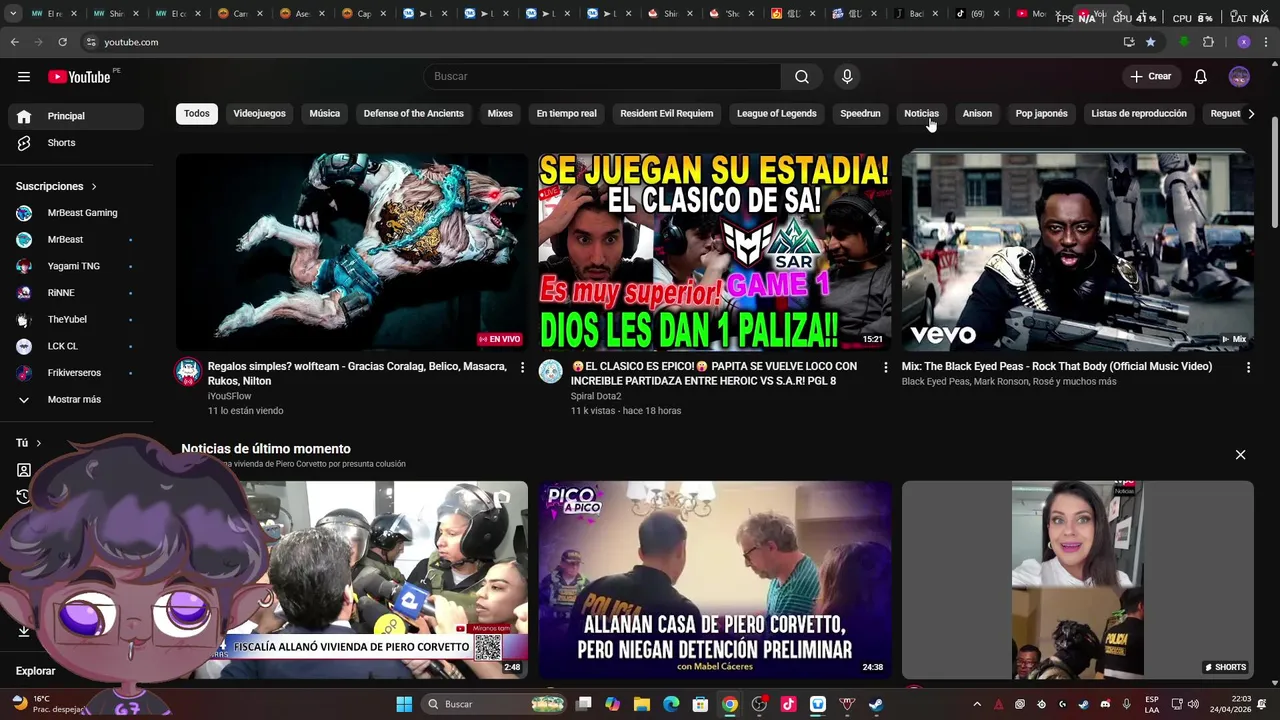Click the search magnifier button

(x=802, y=77)
